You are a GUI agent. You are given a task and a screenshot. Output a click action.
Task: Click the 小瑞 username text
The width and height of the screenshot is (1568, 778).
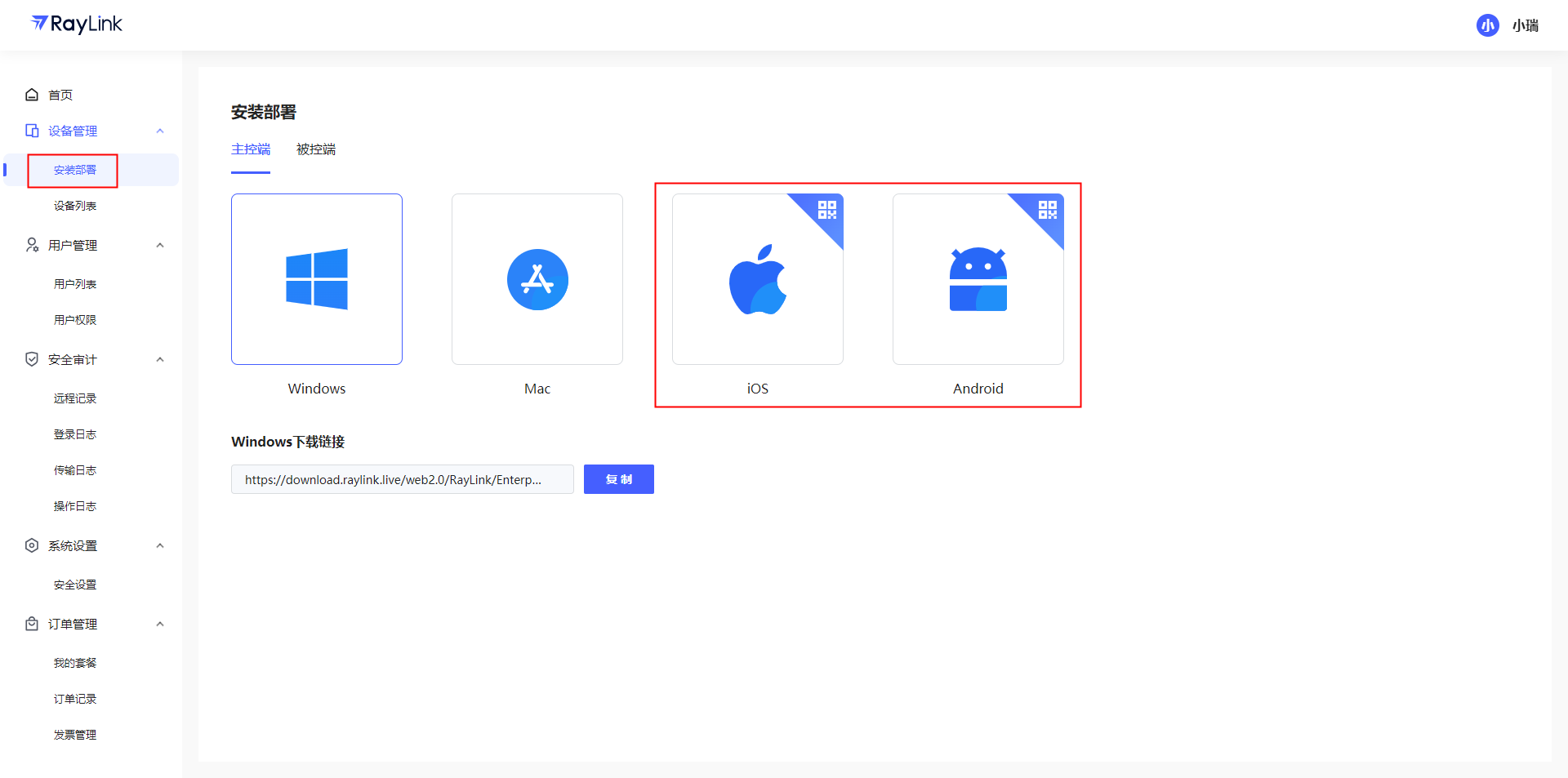pos(1526,25)
